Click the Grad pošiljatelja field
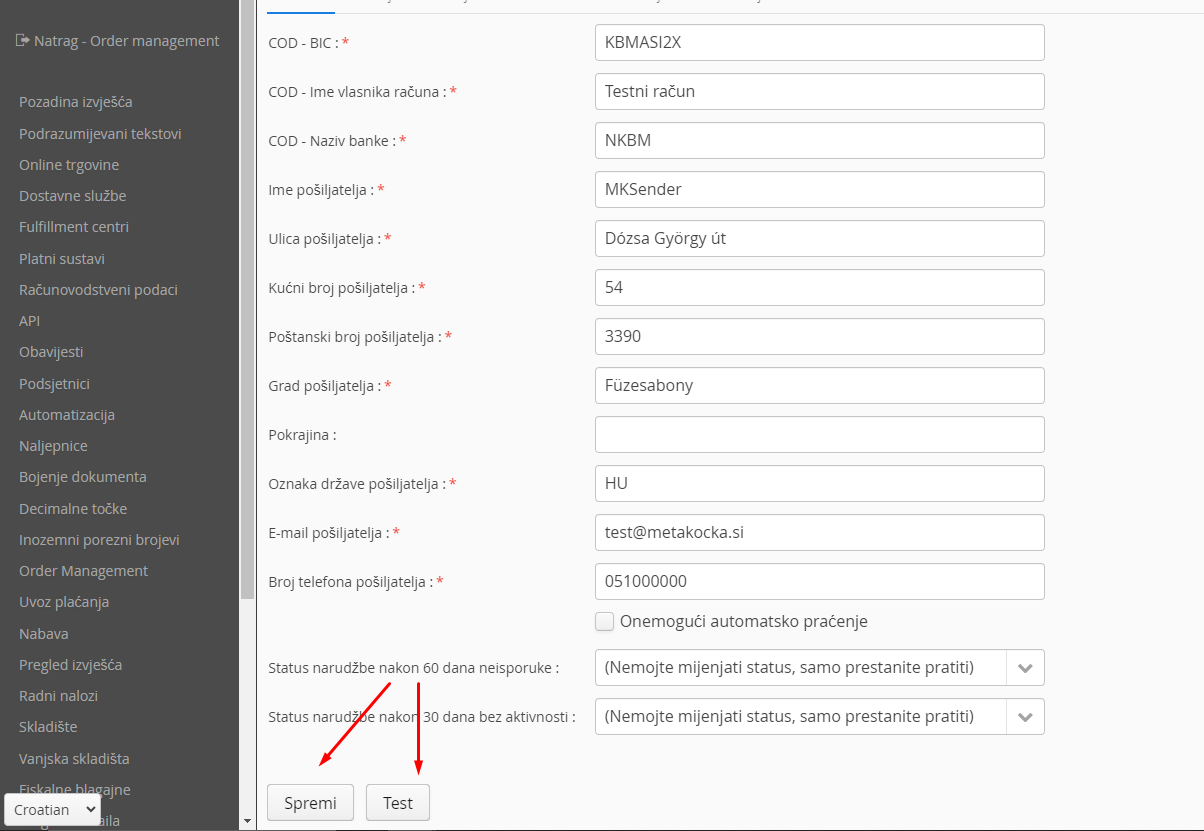 (820, 385)
